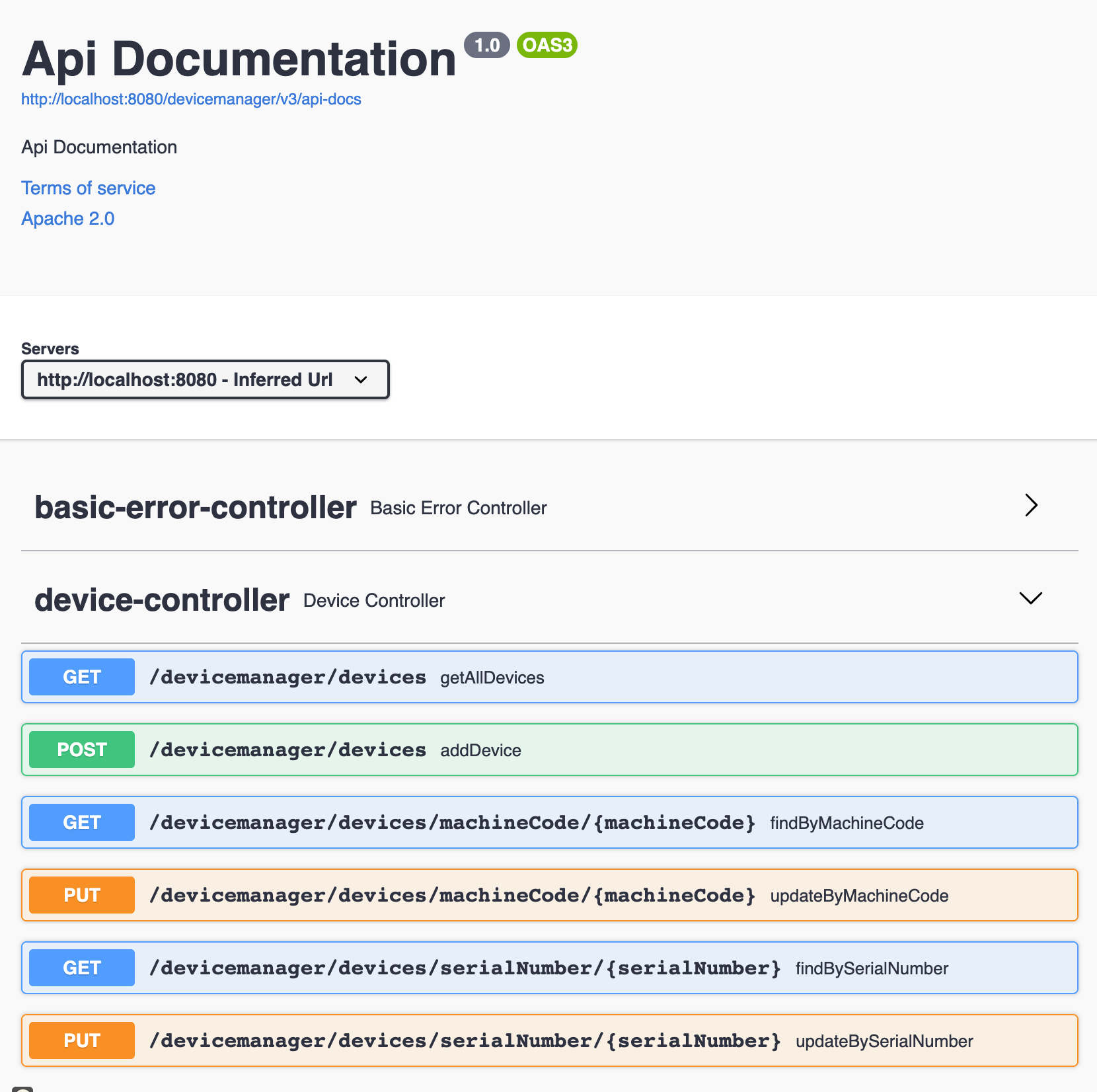
Task: Click the addDevice operation name
Action: (481, 750)
